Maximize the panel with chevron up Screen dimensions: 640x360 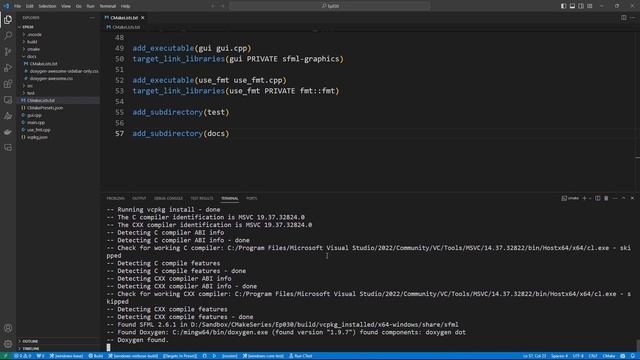624,198
